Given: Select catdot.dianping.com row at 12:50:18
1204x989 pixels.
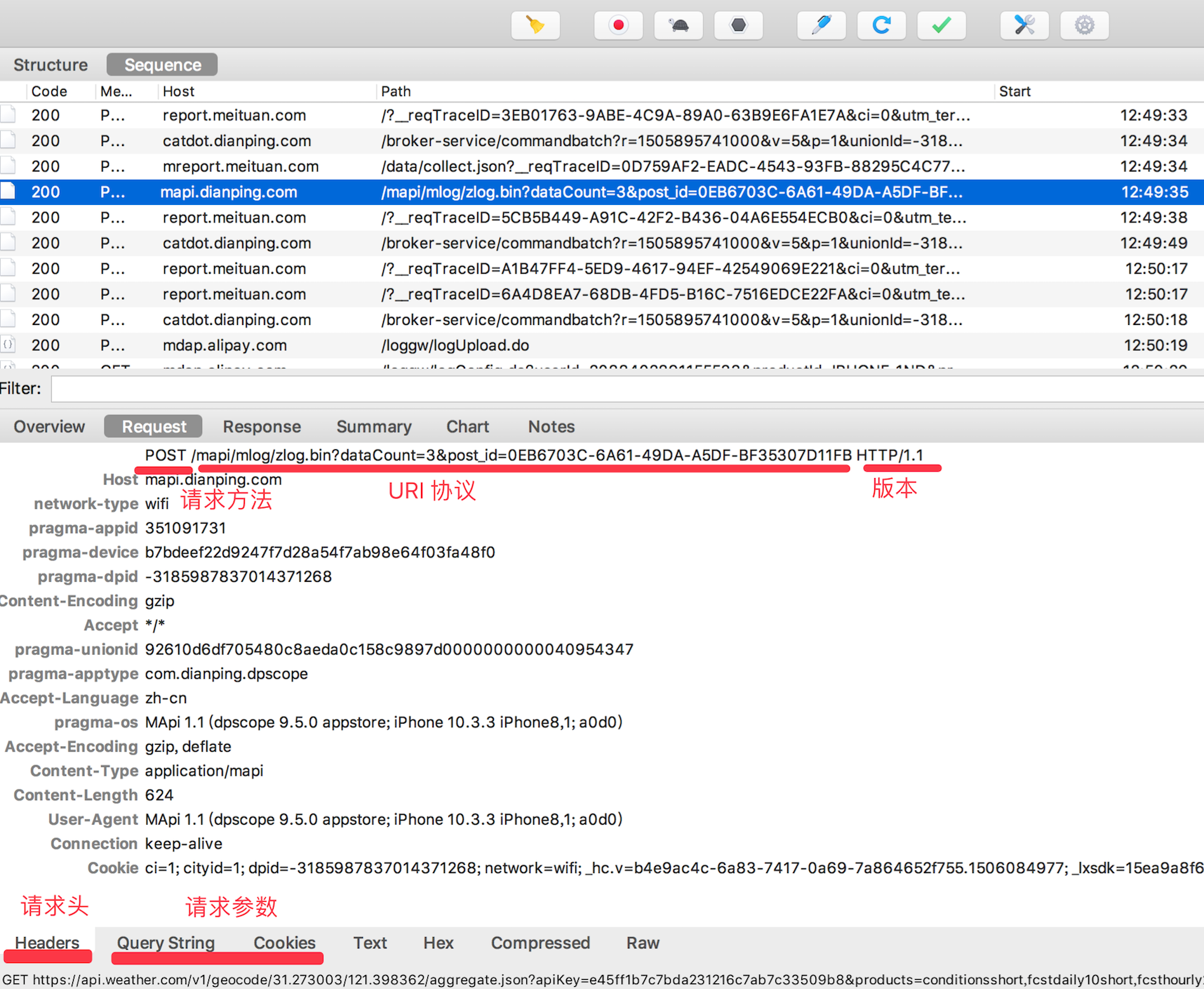Looking at the screenshot, I should point(602,319).
